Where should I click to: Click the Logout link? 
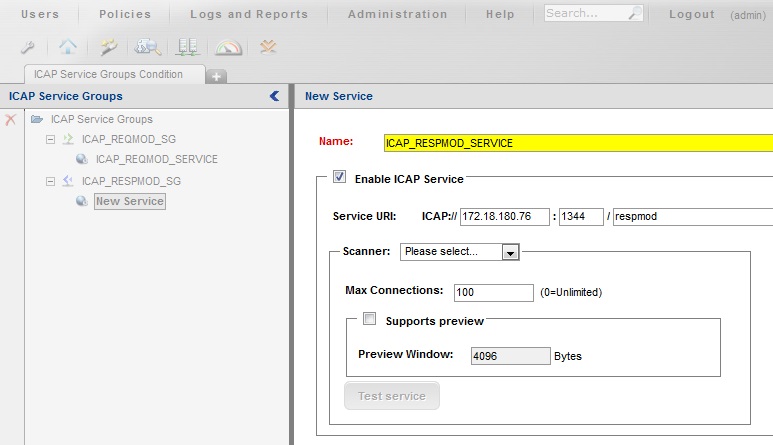tap(691, 14)
